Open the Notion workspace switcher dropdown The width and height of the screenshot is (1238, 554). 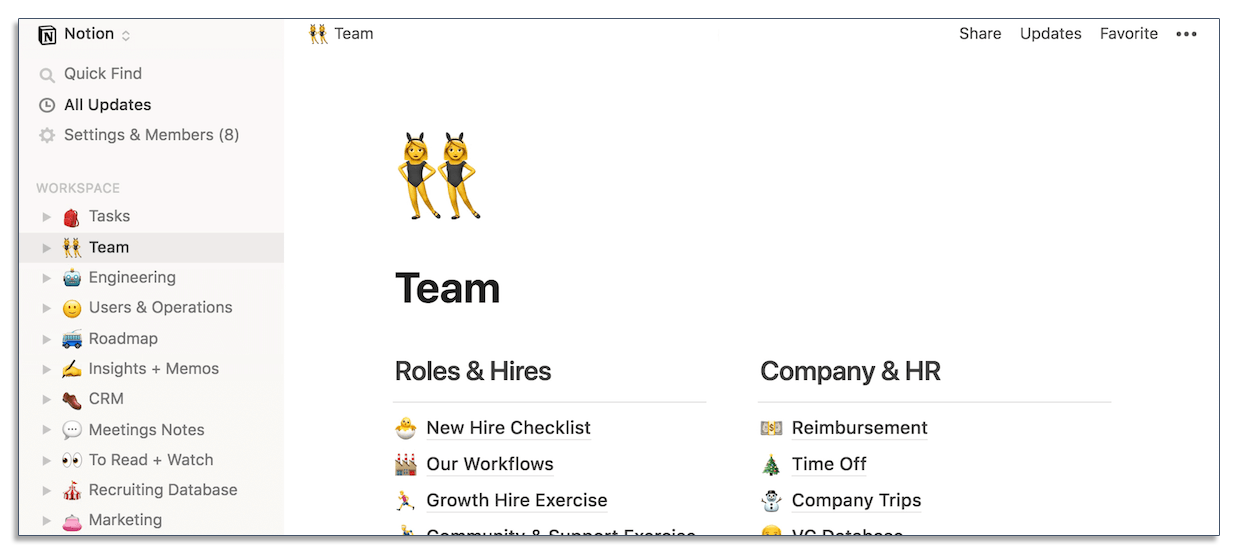click(x=125, y=35)
